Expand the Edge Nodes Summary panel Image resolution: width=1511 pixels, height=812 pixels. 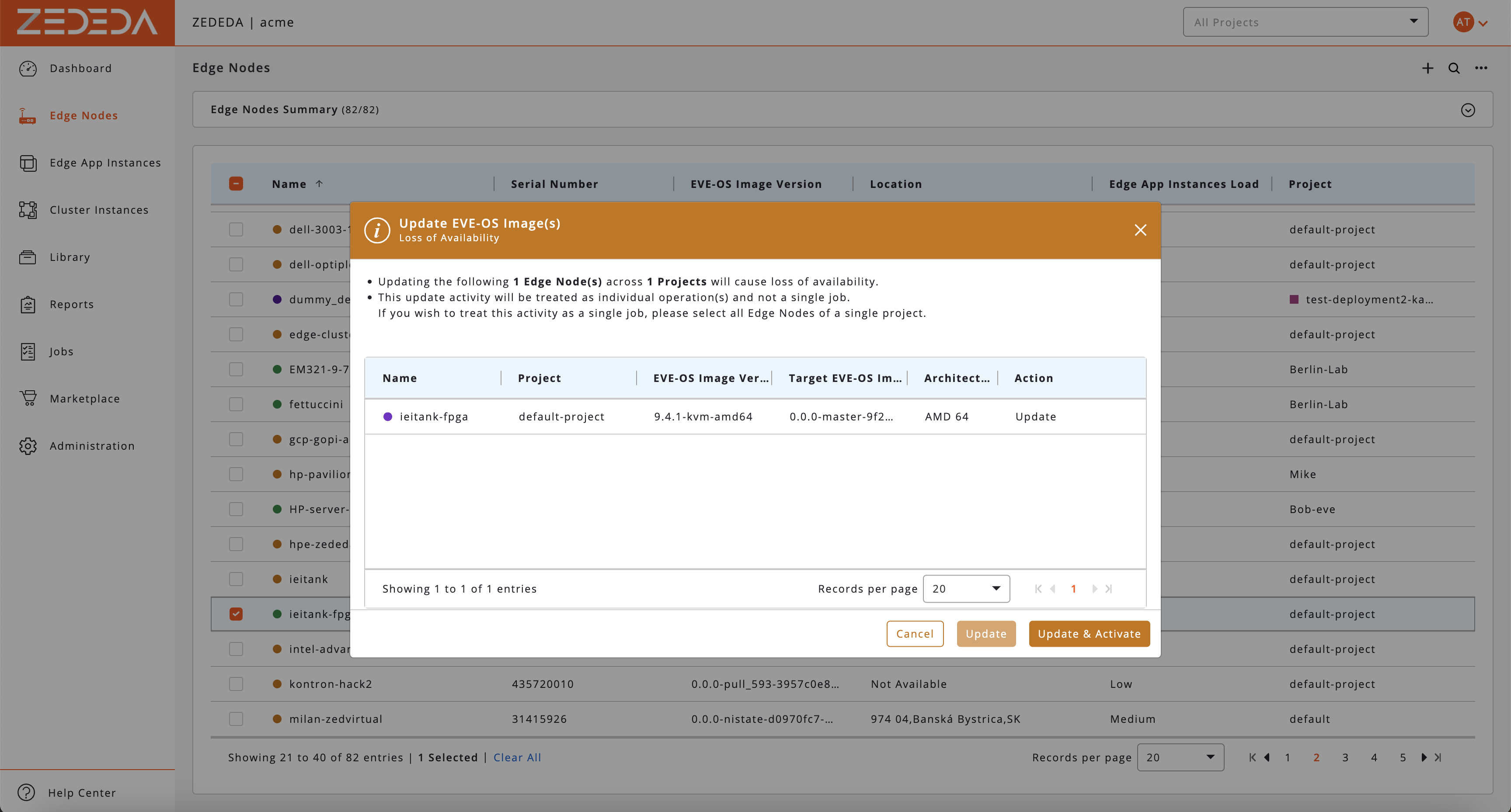point(1468,110)
